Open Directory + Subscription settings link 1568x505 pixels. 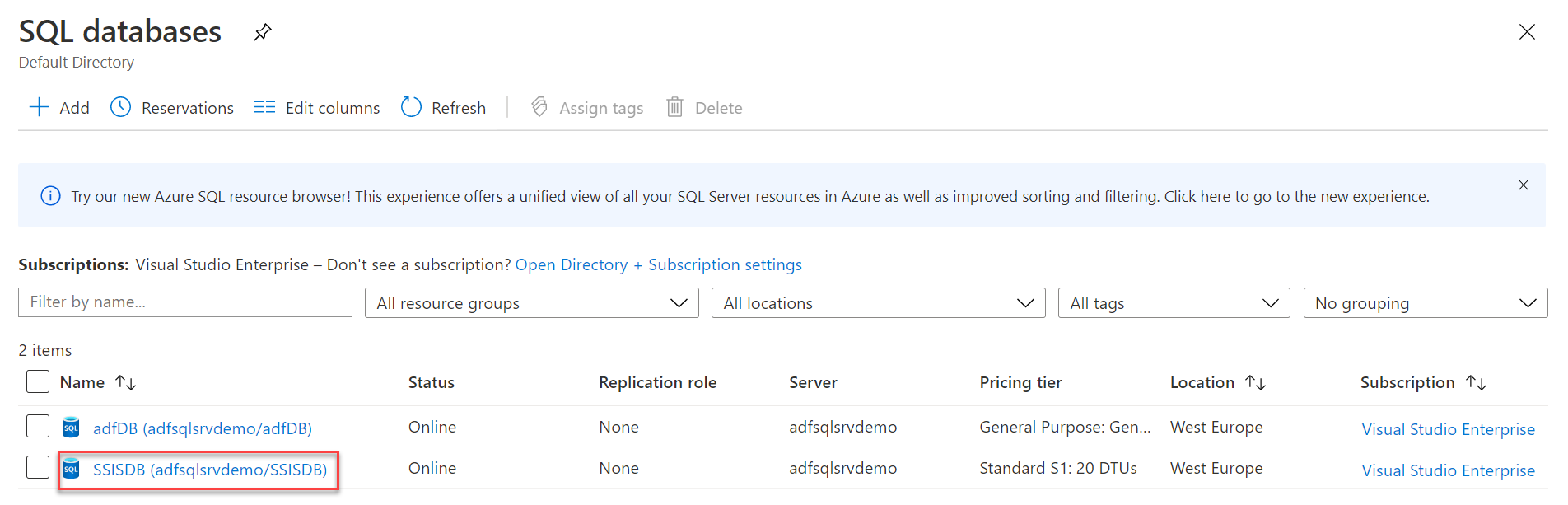click(658, 264)
